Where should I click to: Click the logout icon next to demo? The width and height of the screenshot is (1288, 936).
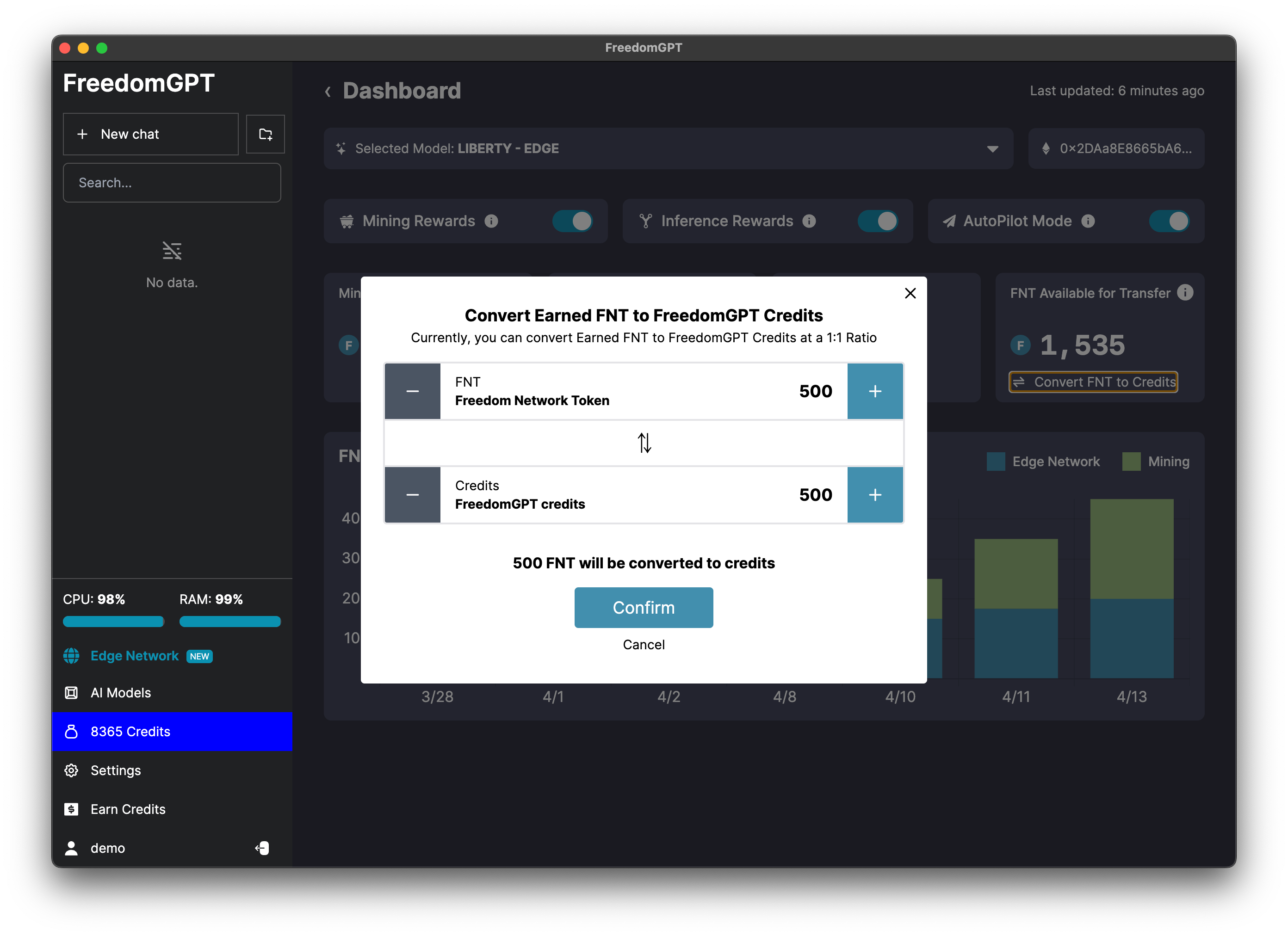click(262, 848)
